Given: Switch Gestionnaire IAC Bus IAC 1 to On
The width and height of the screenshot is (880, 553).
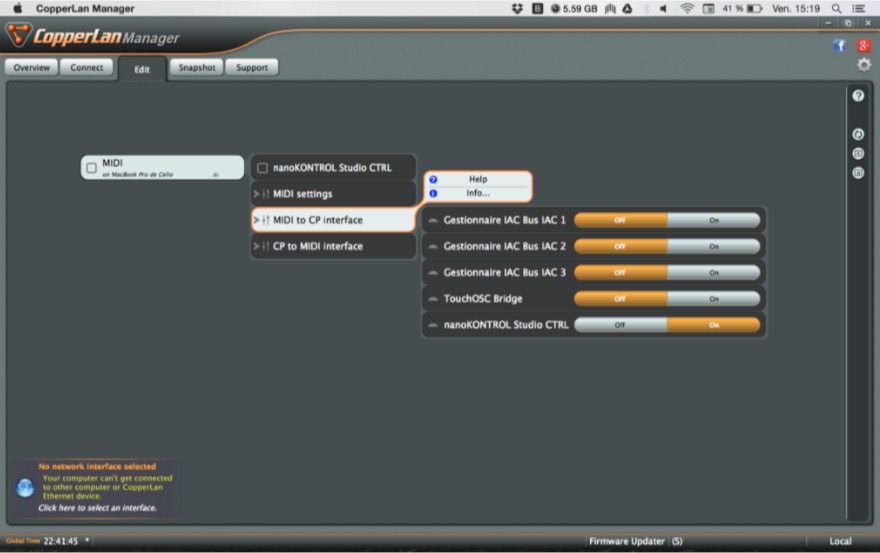Looking at the screenshot, I should pos(713,220).
